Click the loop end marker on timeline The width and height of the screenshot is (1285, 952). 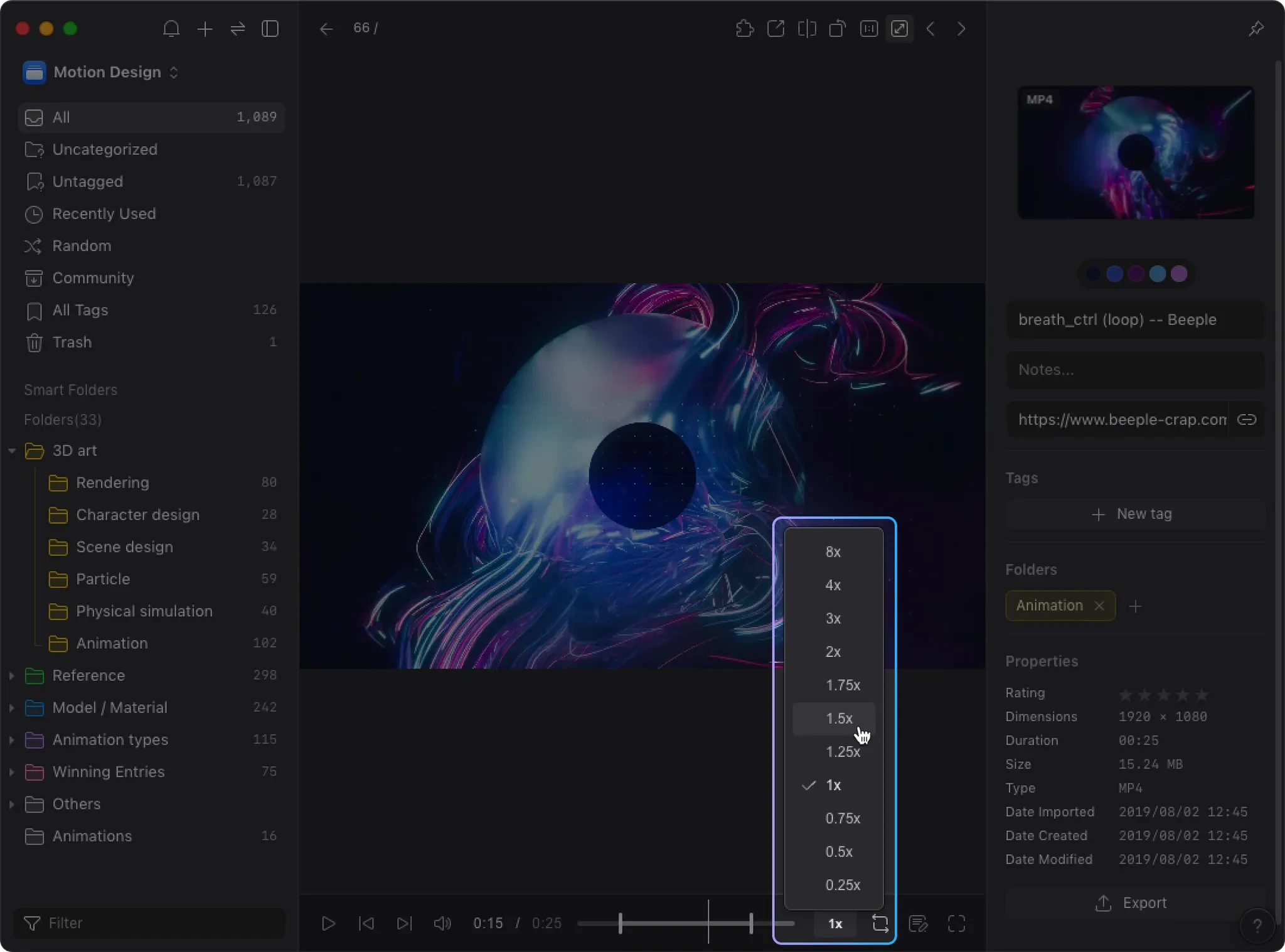pos(751,923)
